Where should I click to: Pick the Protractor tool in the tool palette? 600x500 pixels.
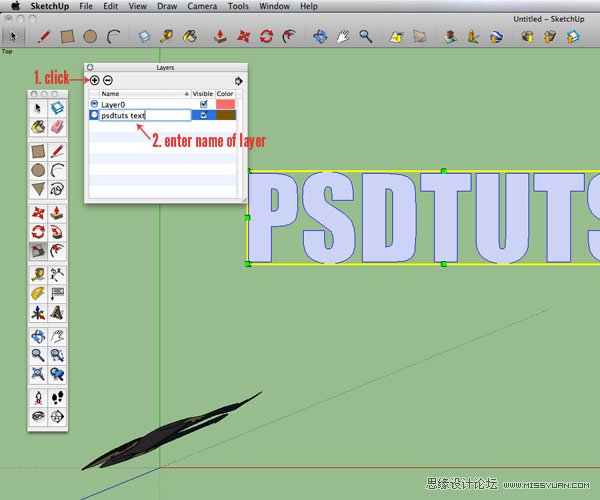pyautogui.click(x=38, y=293)
